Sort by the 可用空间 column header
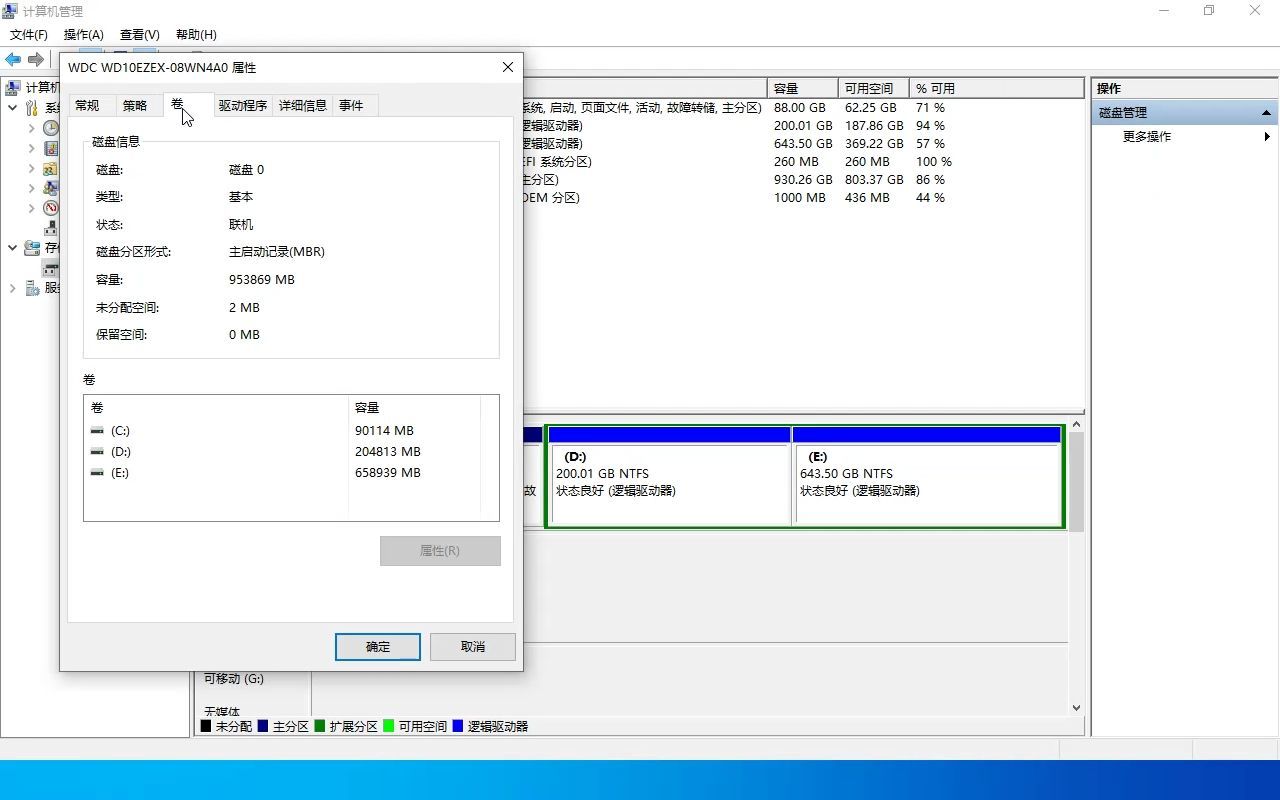Screen dimensions: 1280x800 (873, 88)
